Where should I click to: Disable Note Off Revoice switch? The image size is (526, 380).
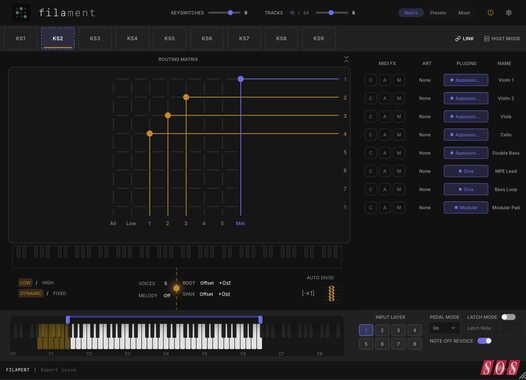pyautogui.click(x=484, y=341)
